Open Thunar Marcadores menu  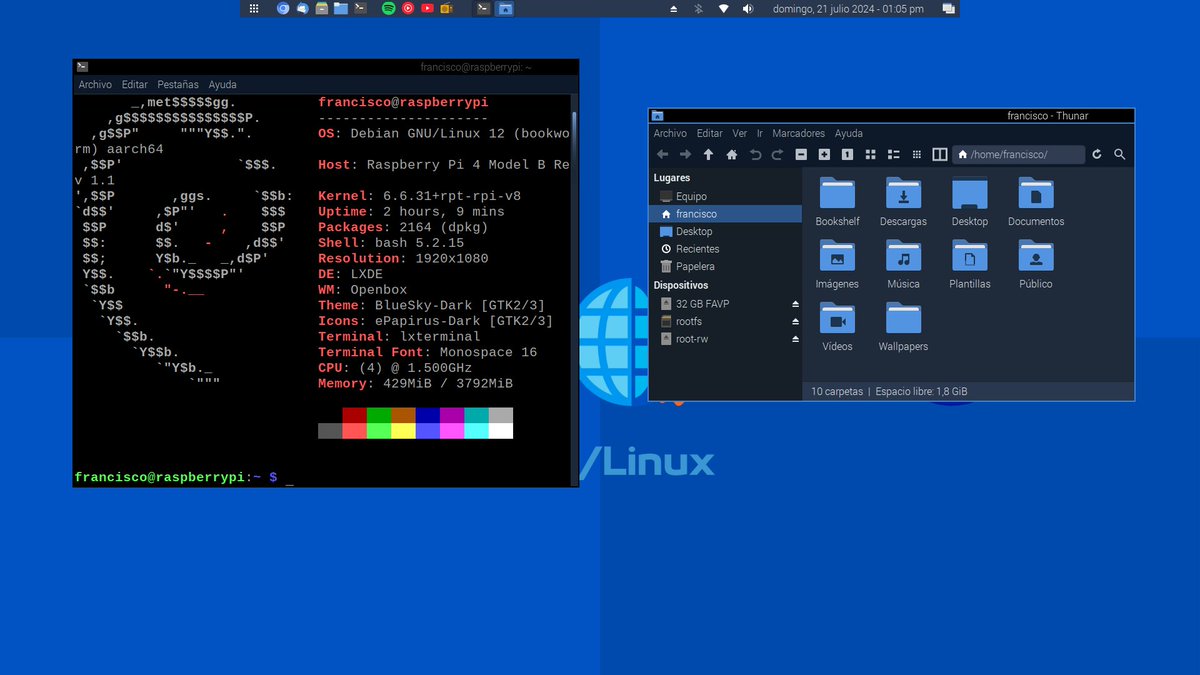point(799,133)
